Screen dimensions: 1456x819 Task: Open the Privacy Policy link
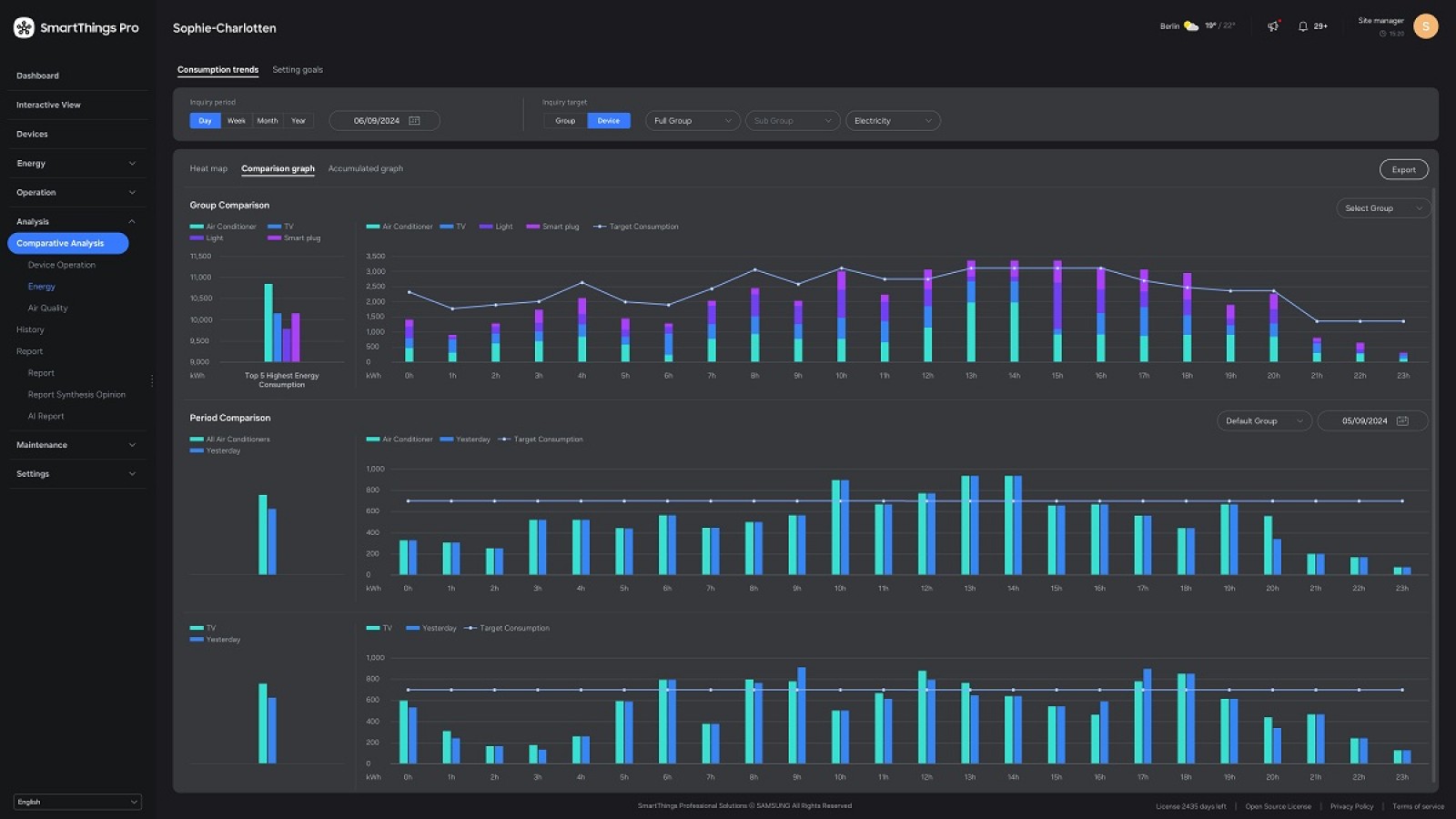(x=1351, y=806)
